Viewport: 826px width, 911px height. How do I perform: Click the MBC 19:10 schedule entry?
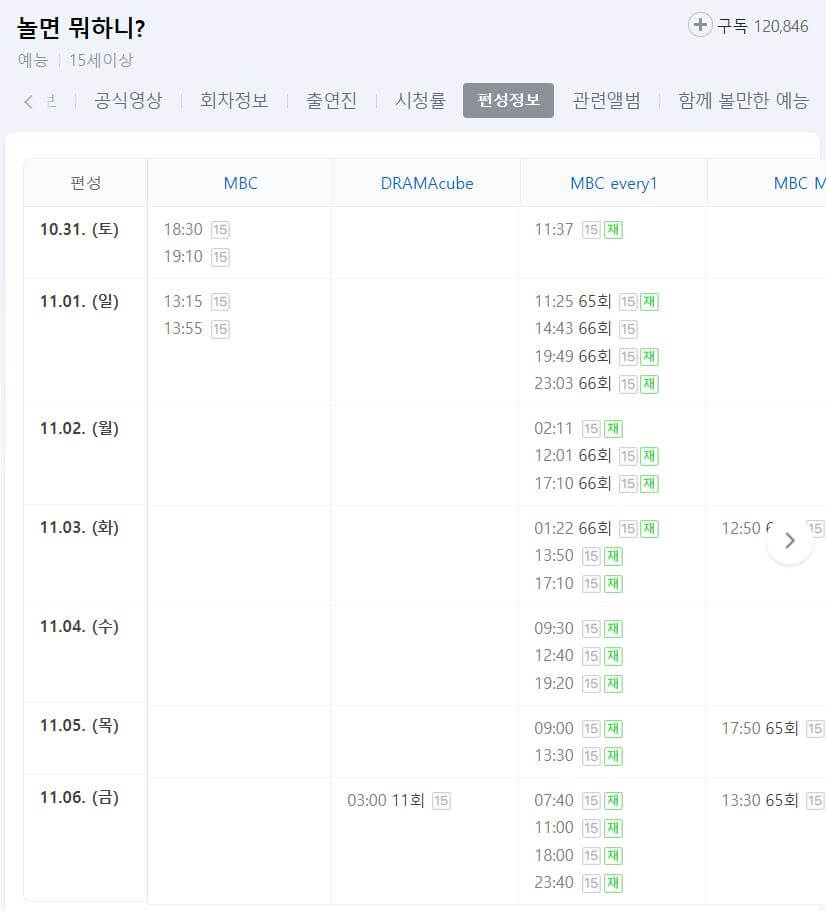coord(196,257)
